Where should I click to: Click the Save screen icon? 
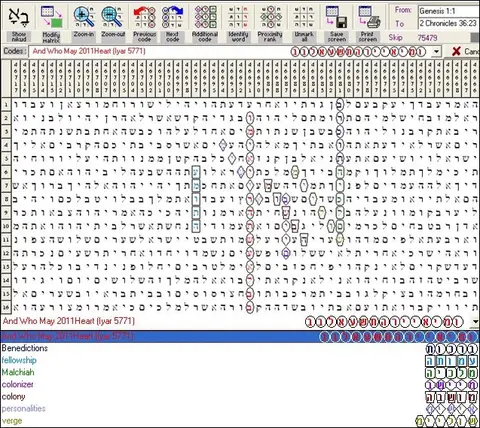pyautogui.click(x=337, y=17)
